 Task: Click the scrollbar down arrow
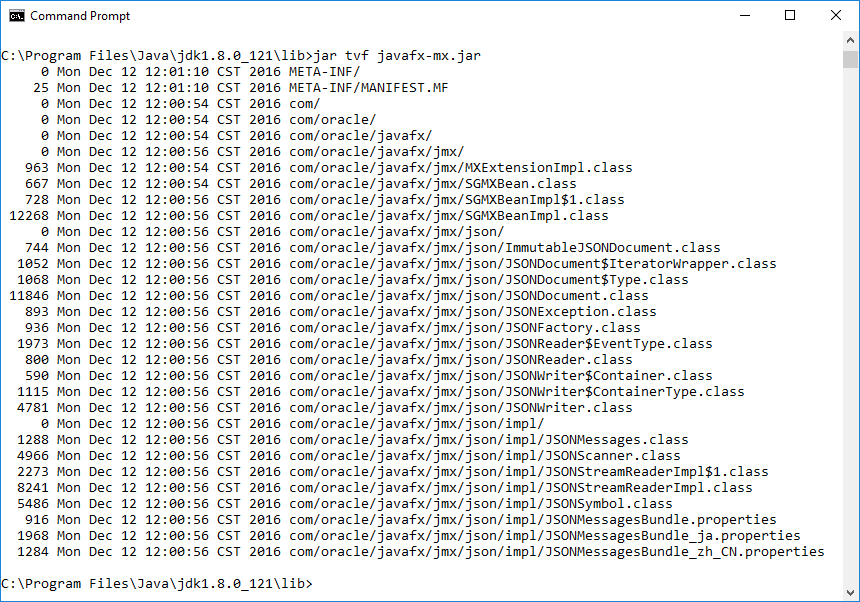tap(850, 593)
